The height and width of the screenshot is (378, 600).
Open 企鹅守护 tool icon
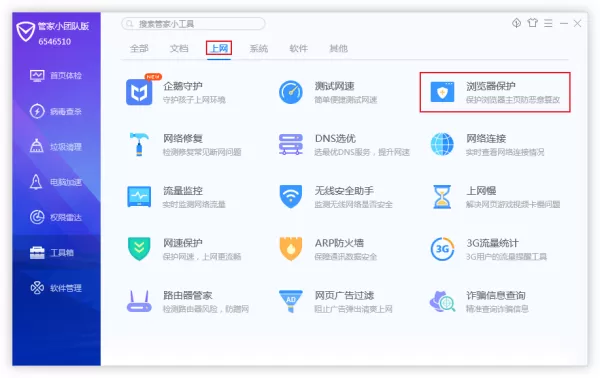(139, 92)
